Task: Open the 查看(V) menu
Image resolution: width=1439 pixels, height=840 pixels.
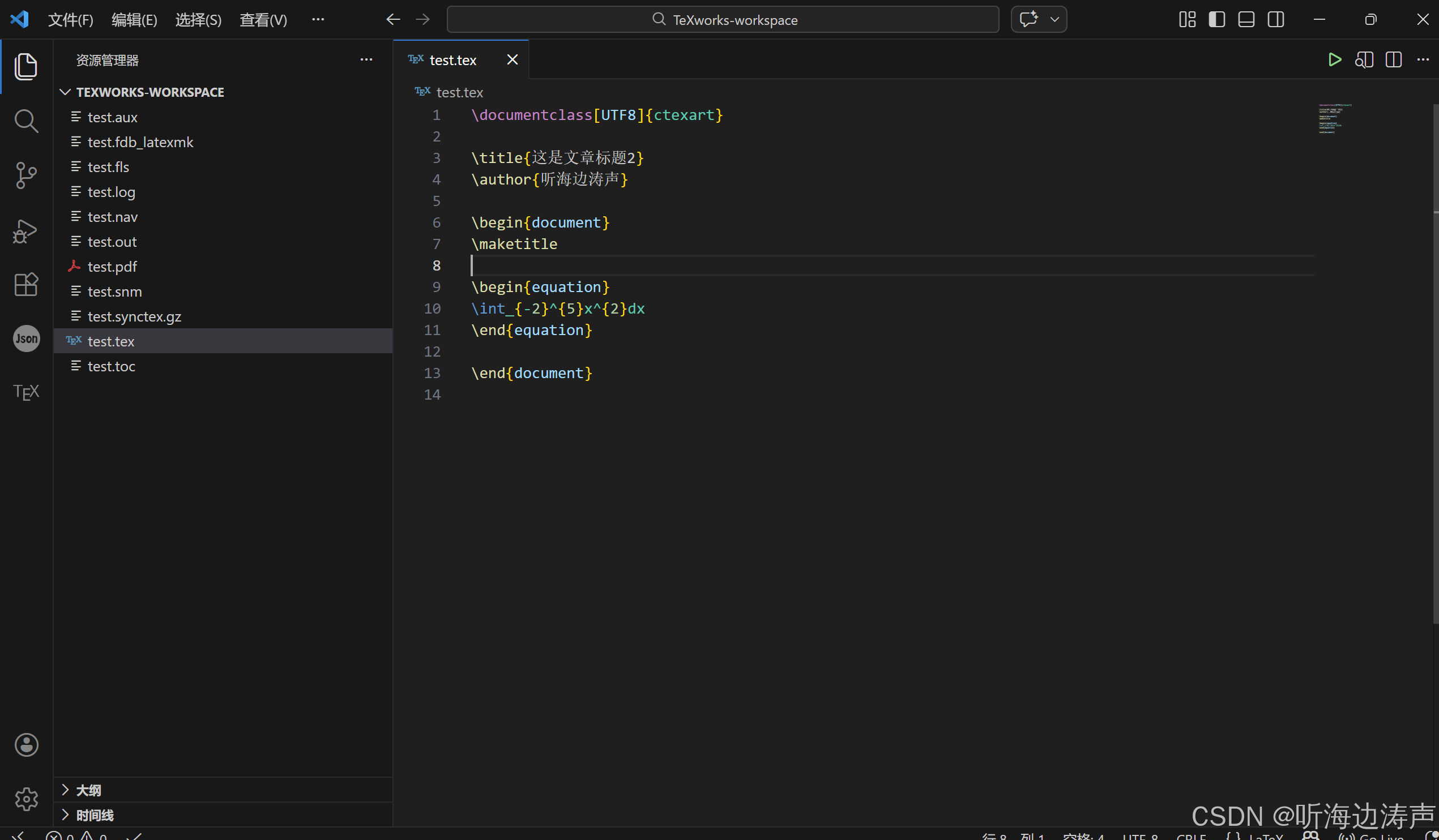Action: tap(263, 20)
